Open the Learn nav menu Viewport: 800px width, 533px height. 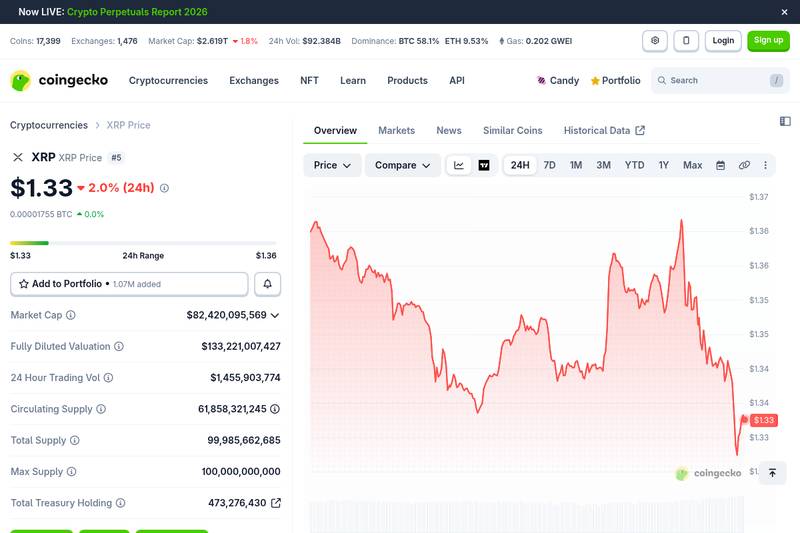(353, 81)
